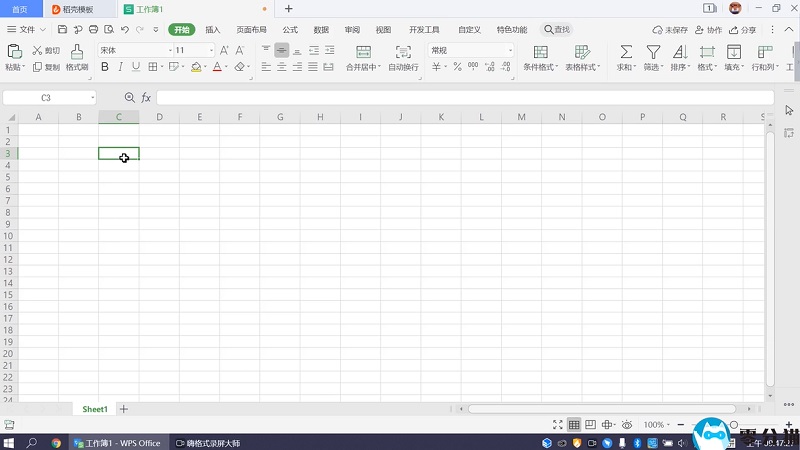Viewport: 800px width, 450px height.
Task: Click the Sort (排序) icon
Action: [680, 51]
